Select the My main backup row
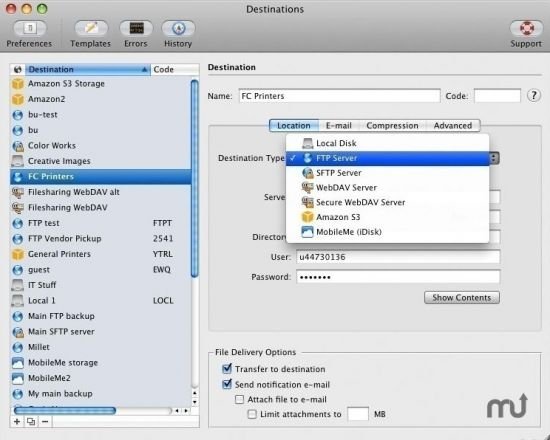This screenshot has width=550, height=440. (x=101, y=394)
